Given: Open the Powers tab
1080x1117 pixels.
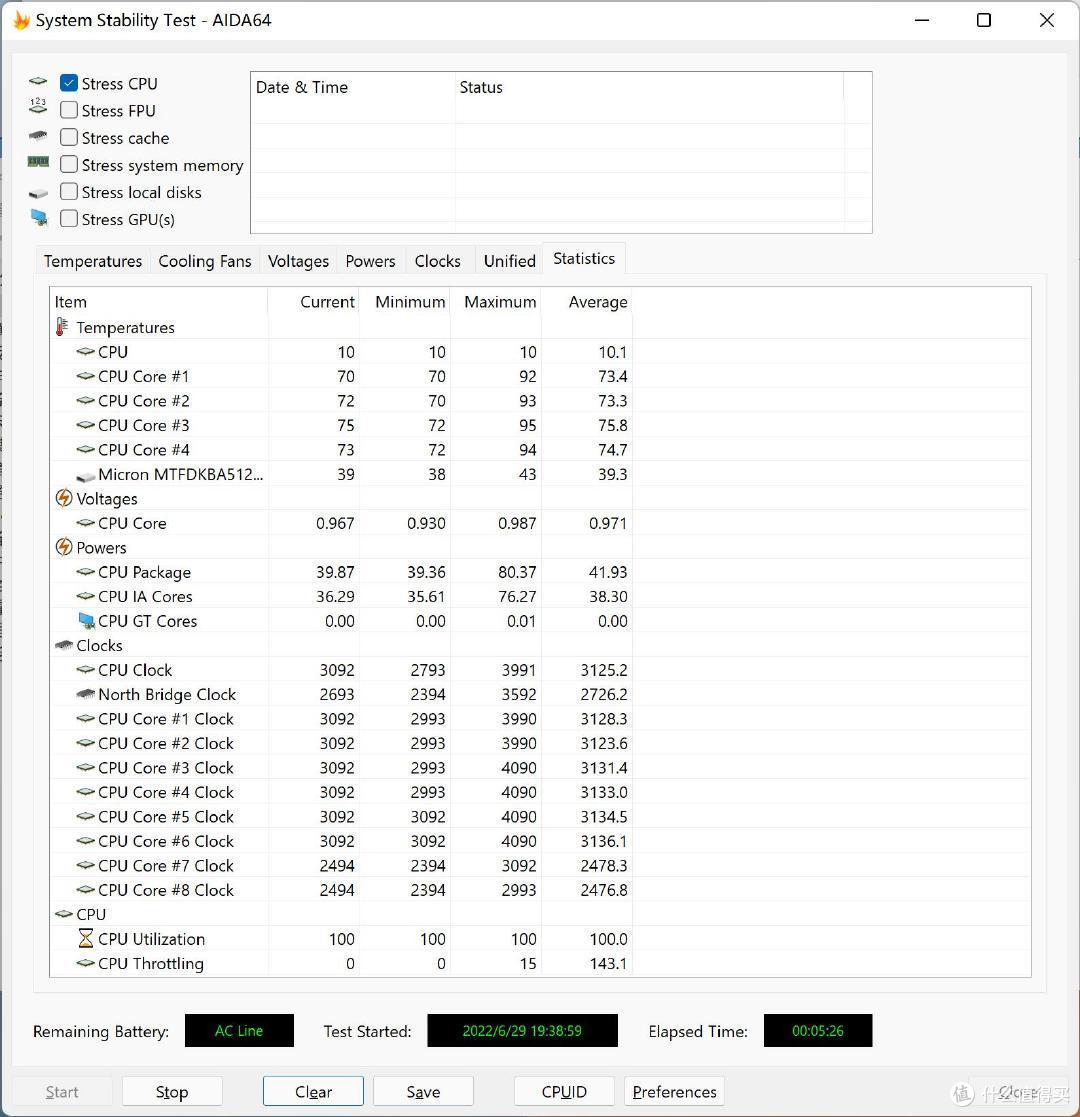Looking at the screenshot, I should click(x=370, y=261).
